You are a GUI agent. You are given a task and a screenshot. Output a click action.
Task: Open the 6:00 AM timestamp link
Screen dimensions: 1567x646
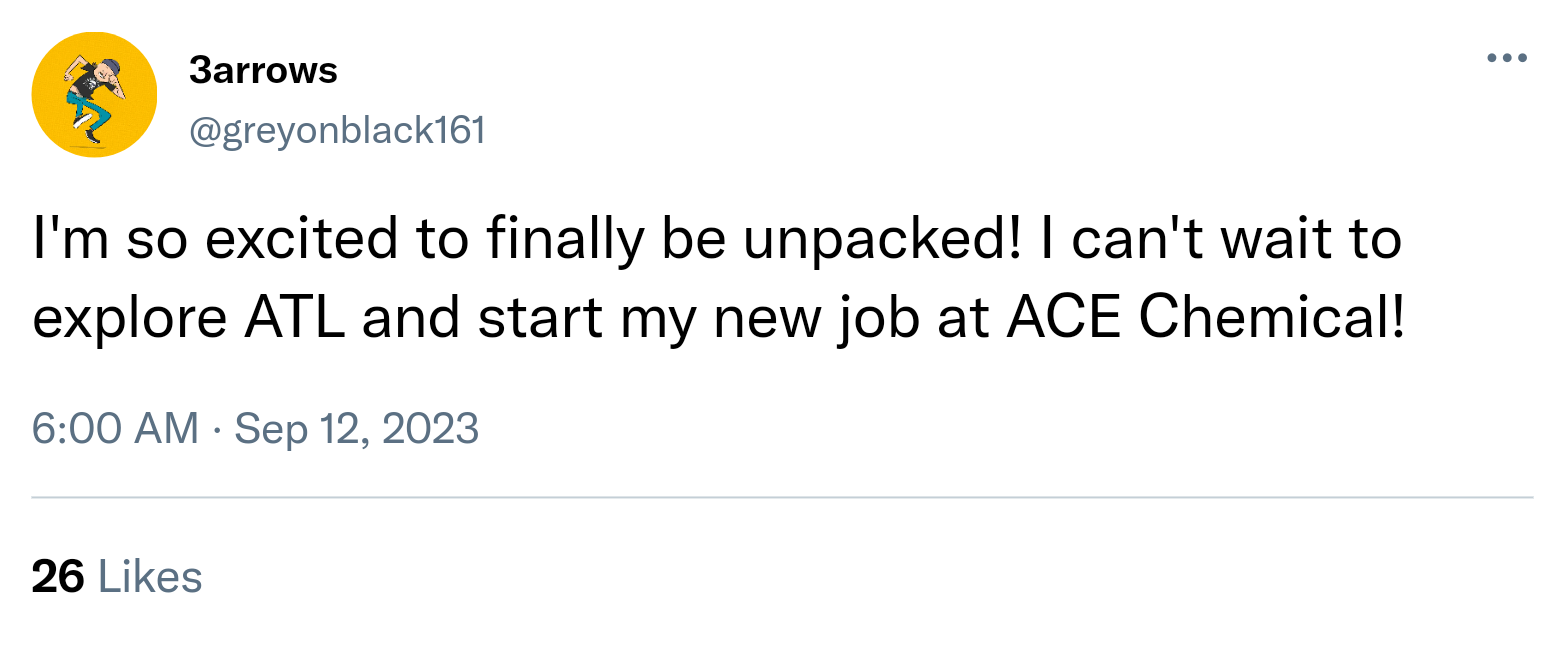point(115,429)
